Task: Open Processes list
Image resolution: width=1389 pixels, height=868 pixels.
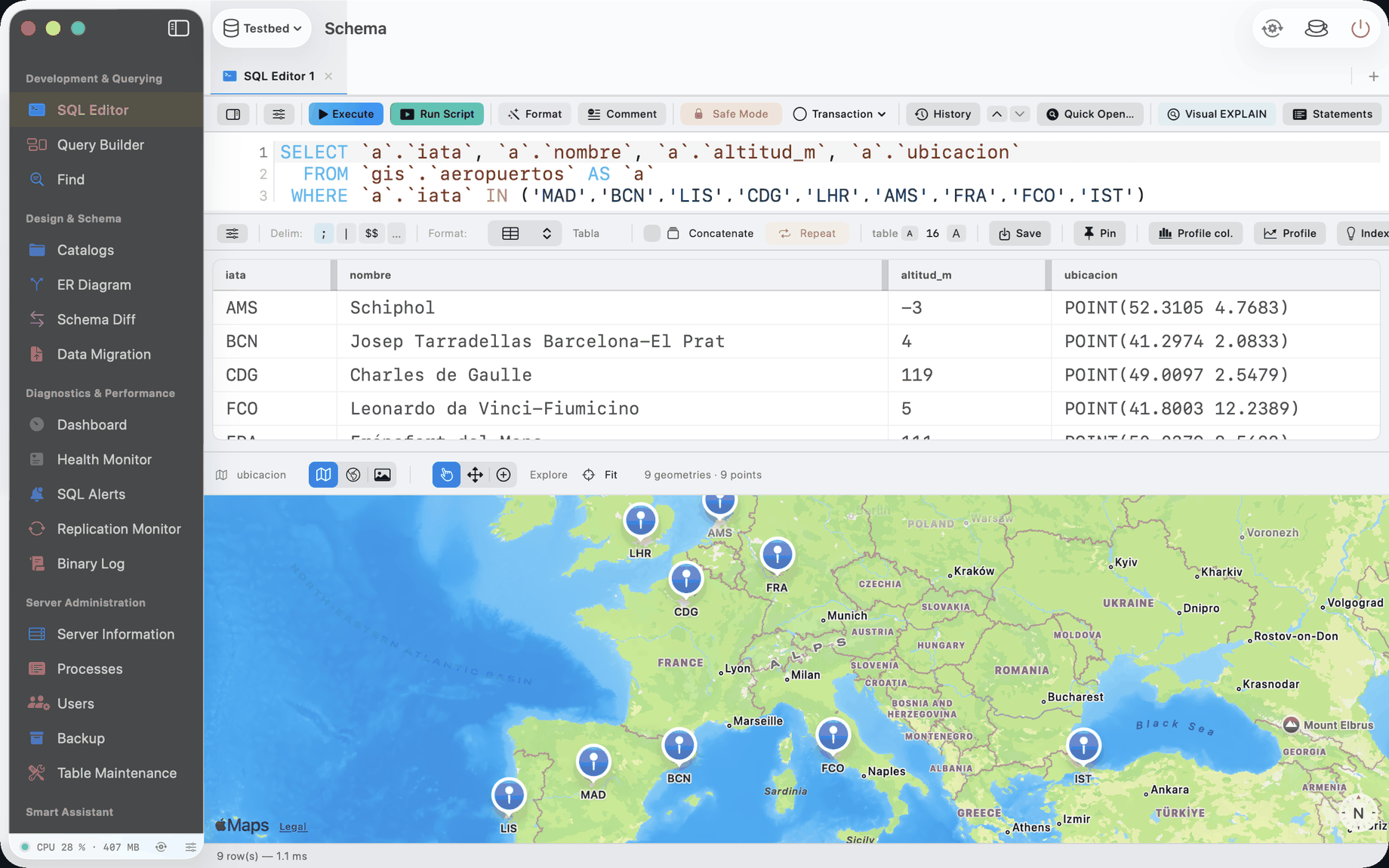Action: tap(106, 669)
